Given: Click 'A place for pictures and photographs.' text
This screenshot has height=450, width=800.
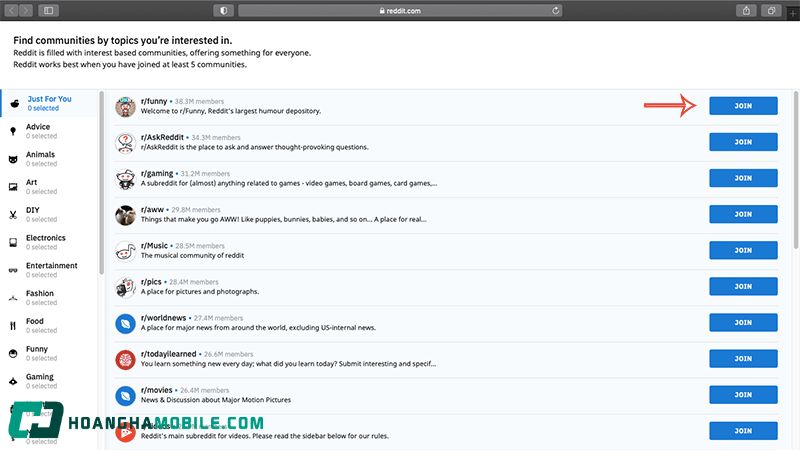Looking at the screenshot, I should pos(200,292).
